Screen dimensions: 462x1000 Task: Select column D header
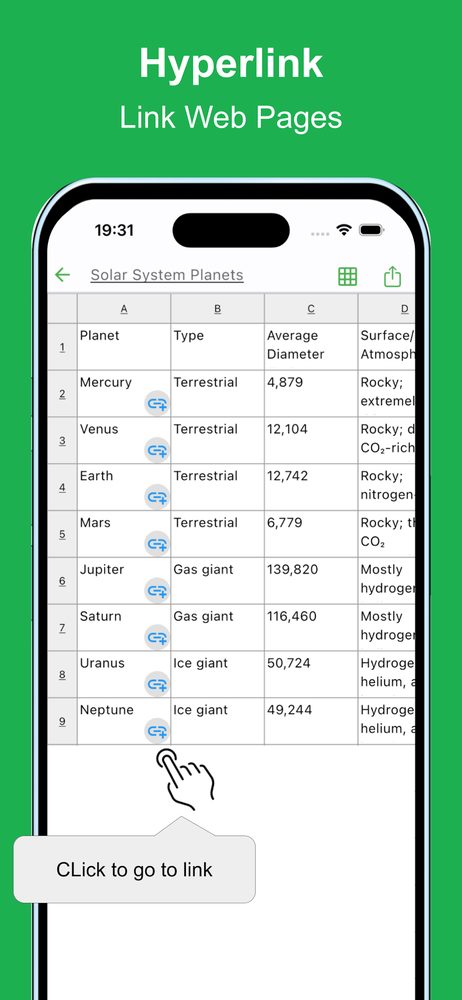tap(387, 309)
